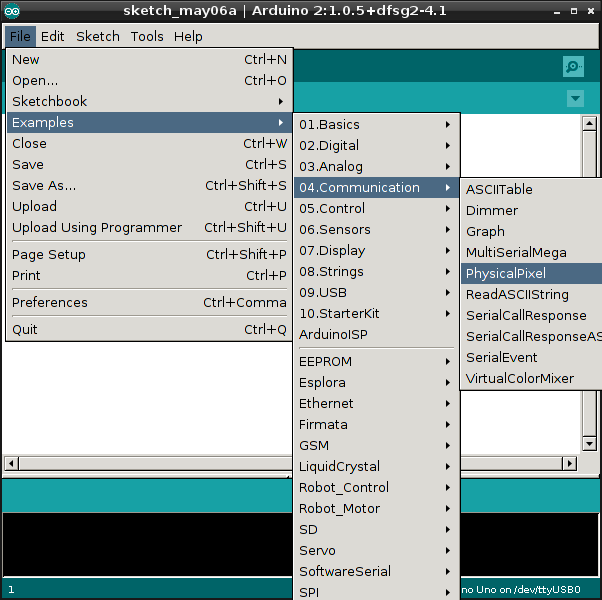This screenshot has width=602, height=600.
Task: Click the horizontal scrollbar left arrow
Action: tap(11, 463)
